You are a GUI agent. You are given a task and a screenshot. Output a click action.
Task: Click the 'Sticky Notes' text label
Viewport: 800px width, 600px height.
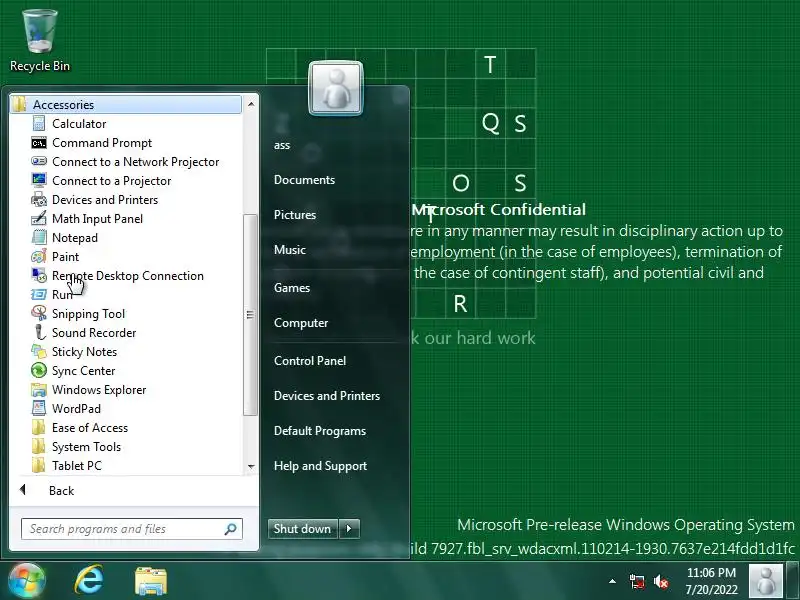click(84, 352)
